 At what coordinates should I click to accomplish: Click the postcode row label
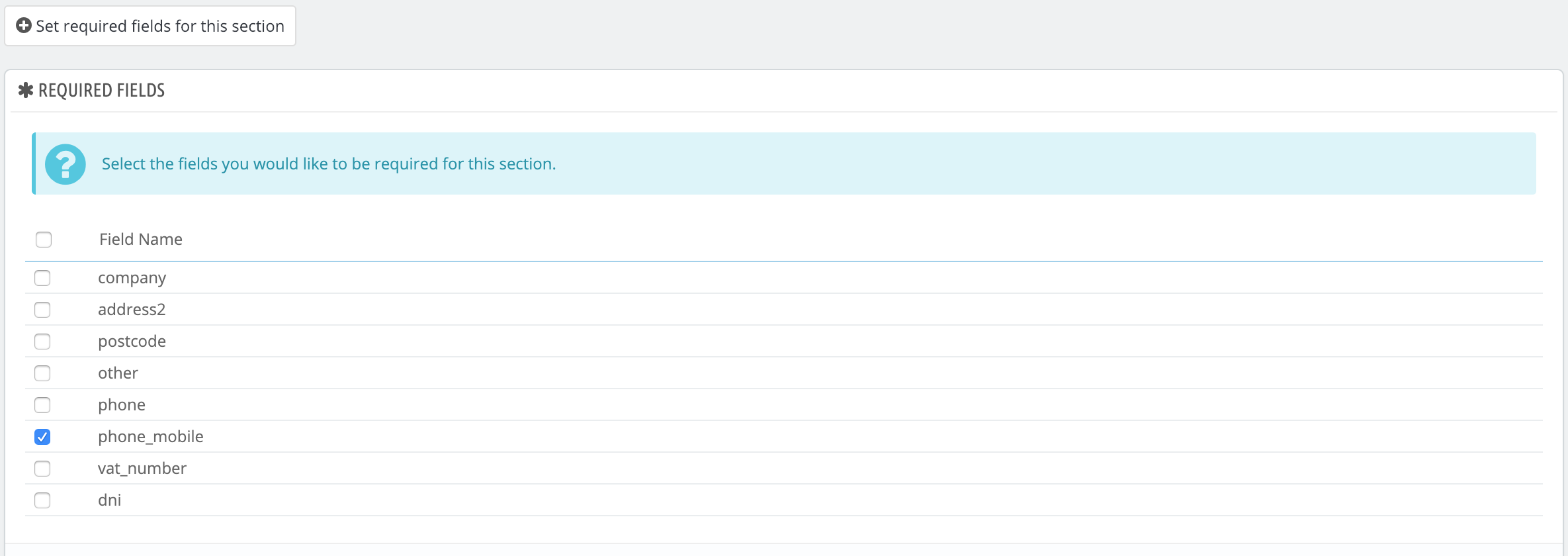[x=132, y=342]
